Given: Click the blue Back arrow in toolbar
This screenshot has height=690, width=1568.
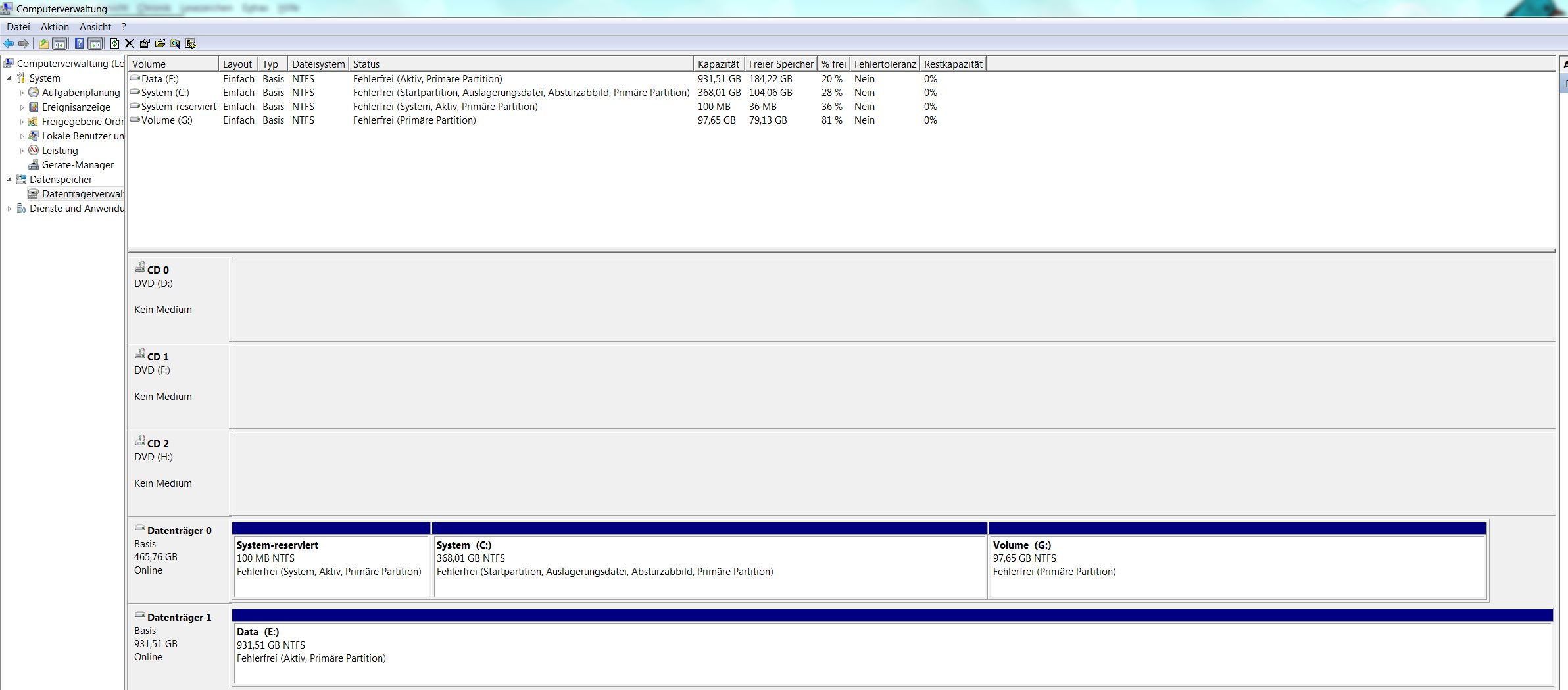Looking at the screenshot, I should pos(9,43).
